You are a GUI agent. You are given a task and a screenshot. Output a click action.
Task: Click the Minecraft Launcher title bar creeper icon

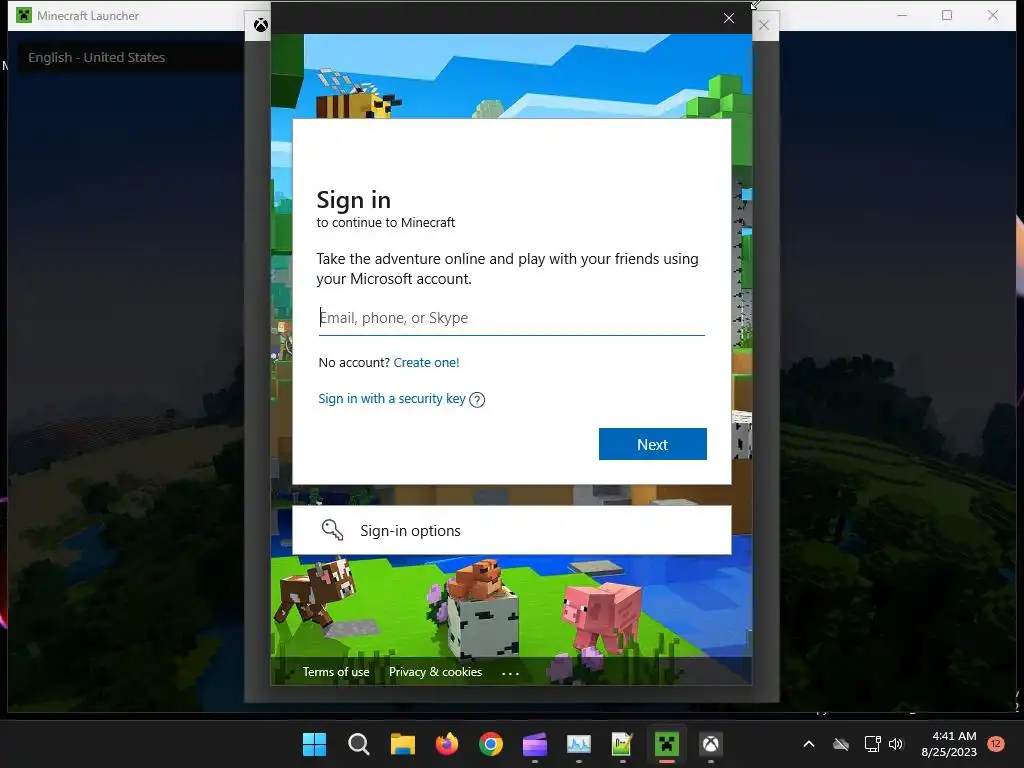point(24,15)
